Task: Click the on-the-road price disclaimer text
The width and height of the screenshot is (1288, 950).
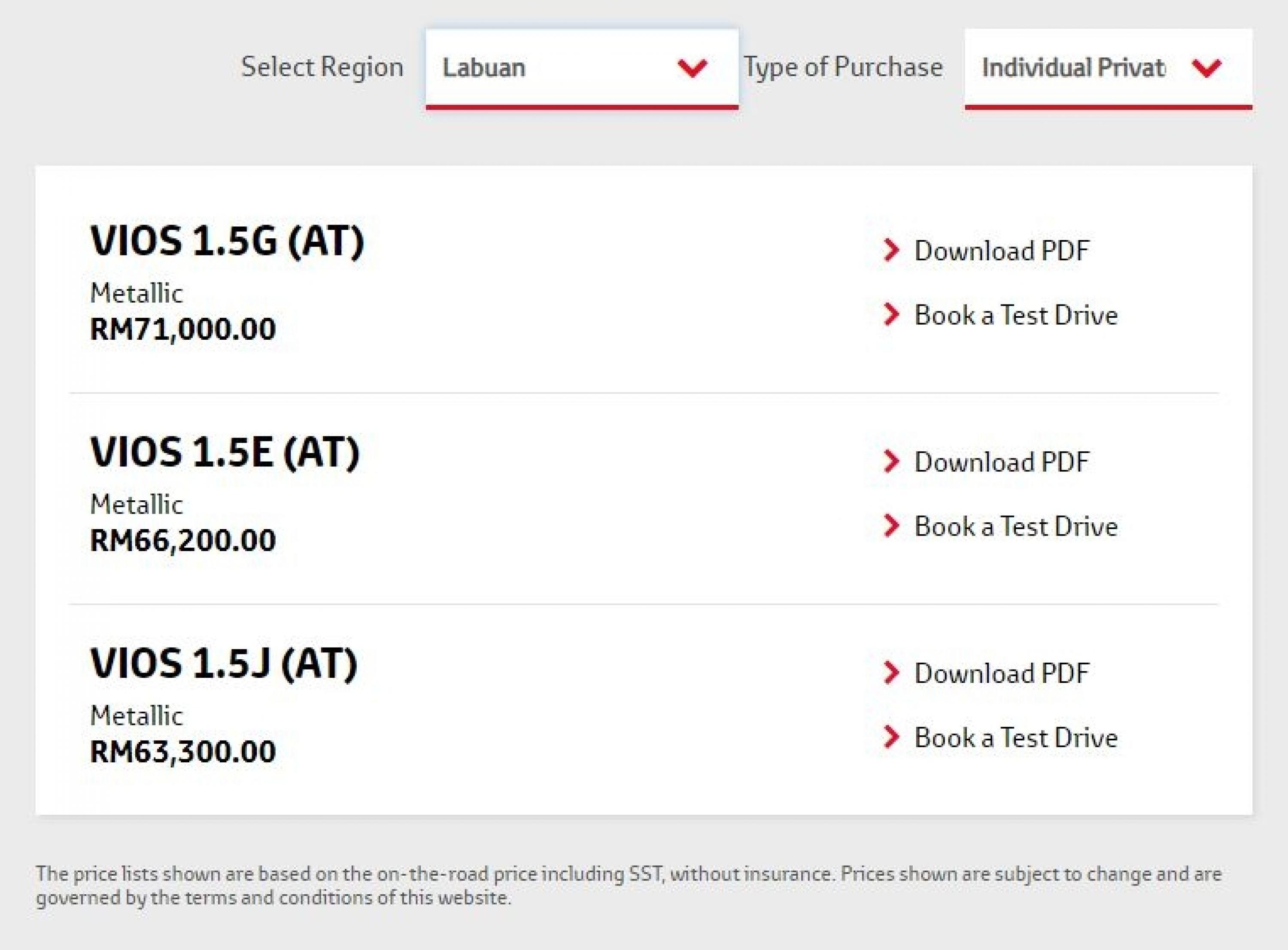Action: pos(629,886)
